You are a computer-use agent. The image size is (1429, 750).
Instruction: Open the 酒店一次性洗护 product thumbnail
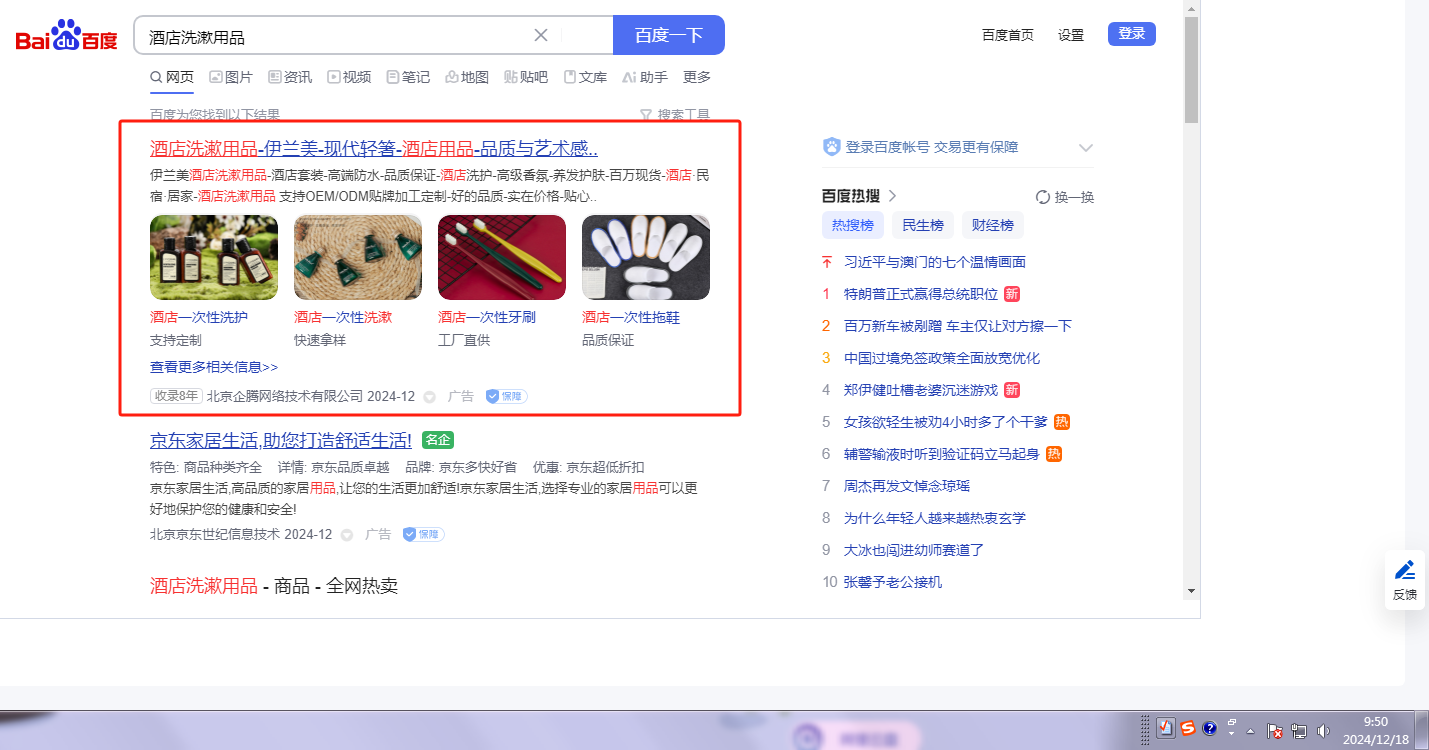coord(214,258)
